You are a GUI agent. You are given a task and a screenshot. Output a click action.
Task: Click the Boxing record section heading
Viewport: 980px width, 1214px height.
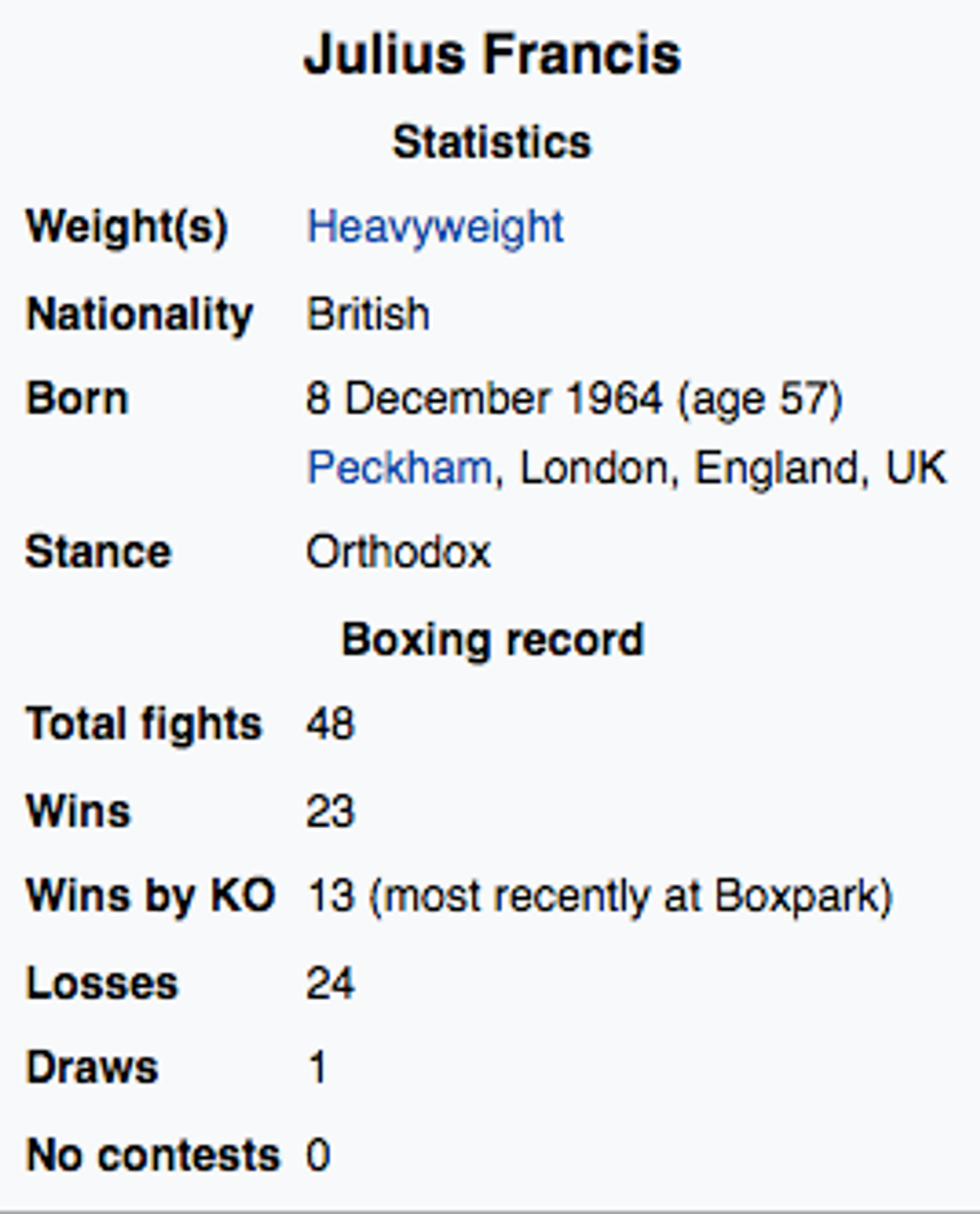point(491,639)
